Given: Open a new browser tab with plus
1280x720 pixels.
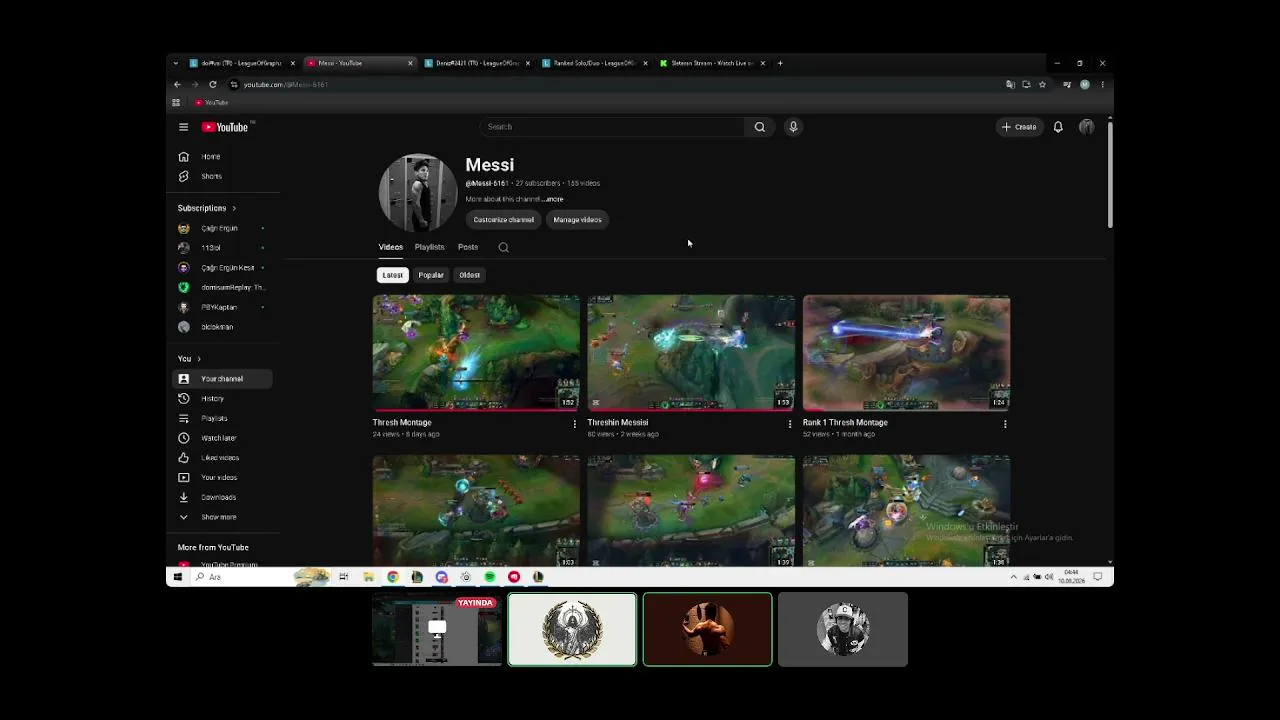Looking at the screenshot, I should pos(780,63).
